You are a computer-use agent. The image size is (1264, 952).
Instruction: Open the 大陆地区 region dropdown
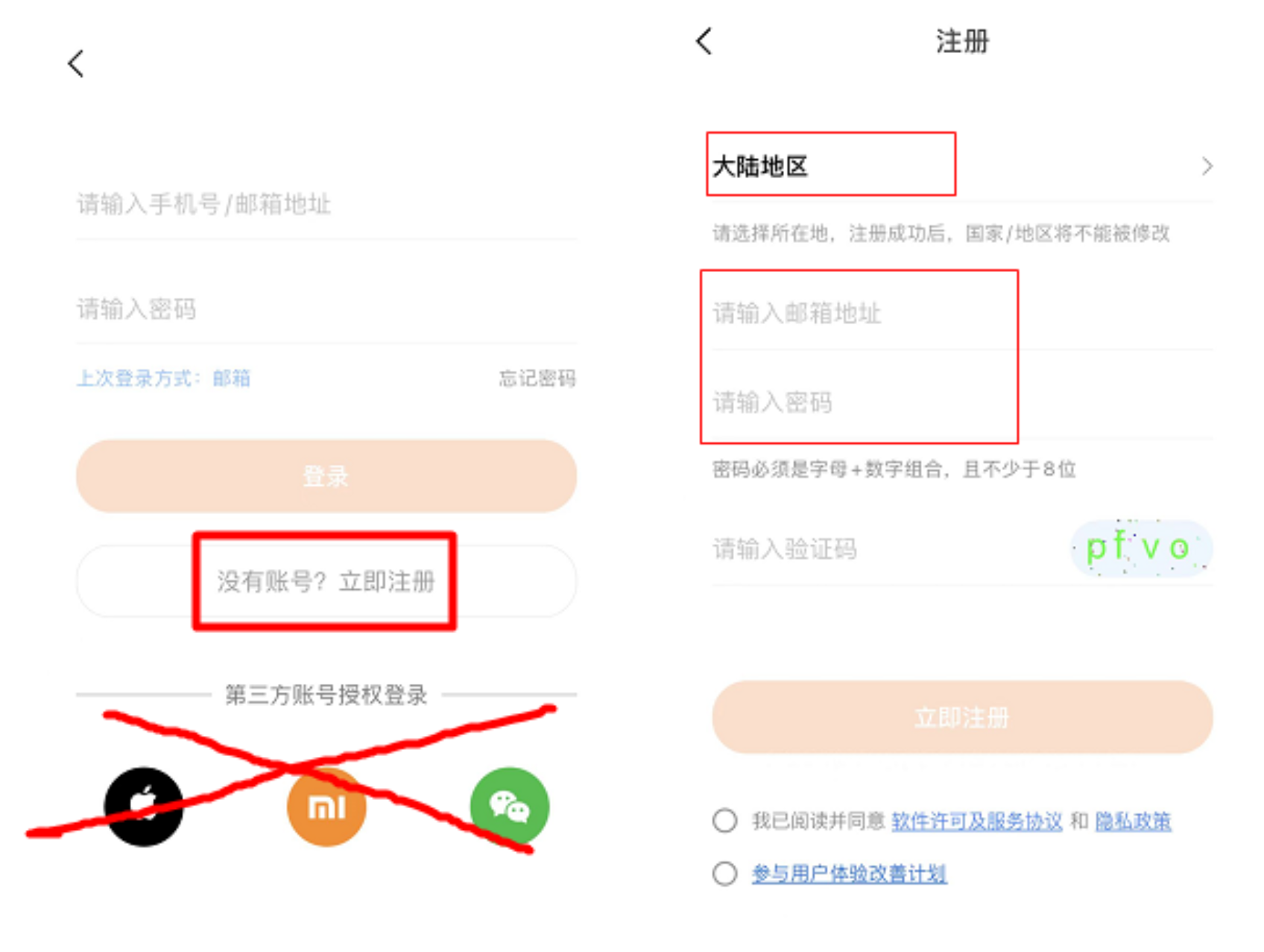coord(962,166)
